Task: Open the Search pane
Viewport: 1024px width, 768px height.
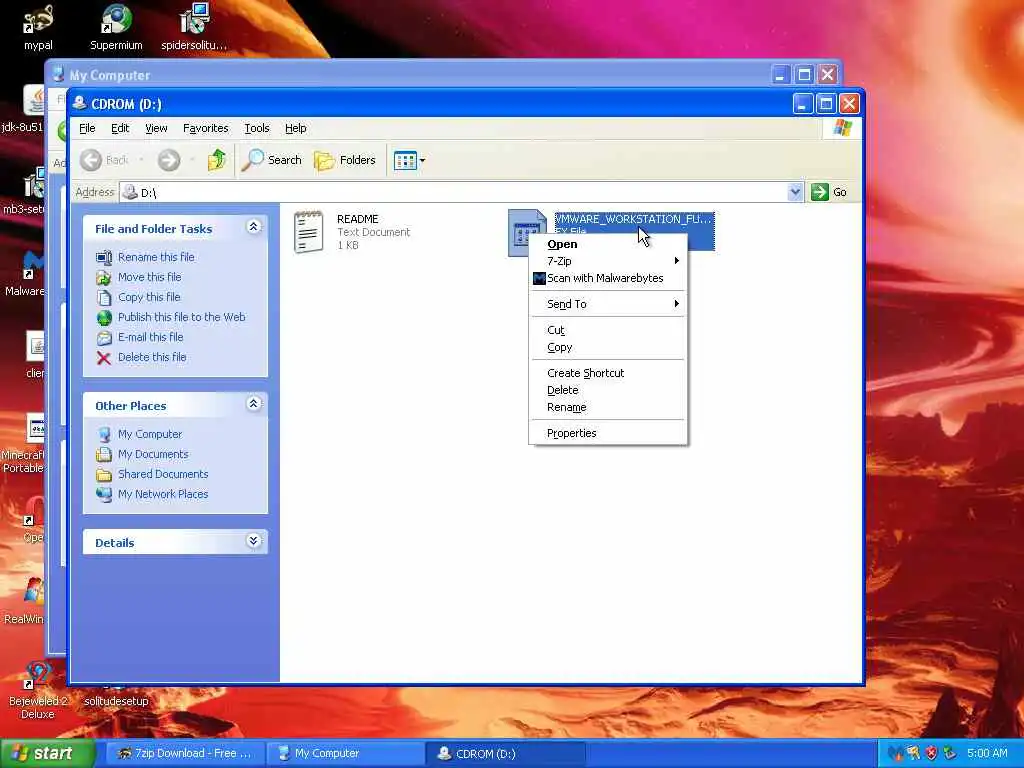Action: point(272,160)
